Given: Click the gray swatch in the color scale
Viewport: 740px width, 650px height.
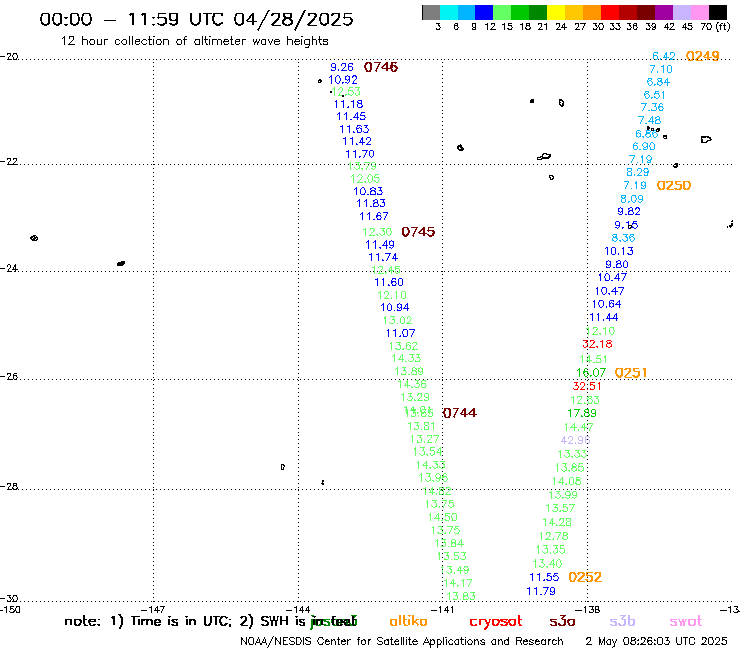Looking at the screenshot, I should [431, 12].
